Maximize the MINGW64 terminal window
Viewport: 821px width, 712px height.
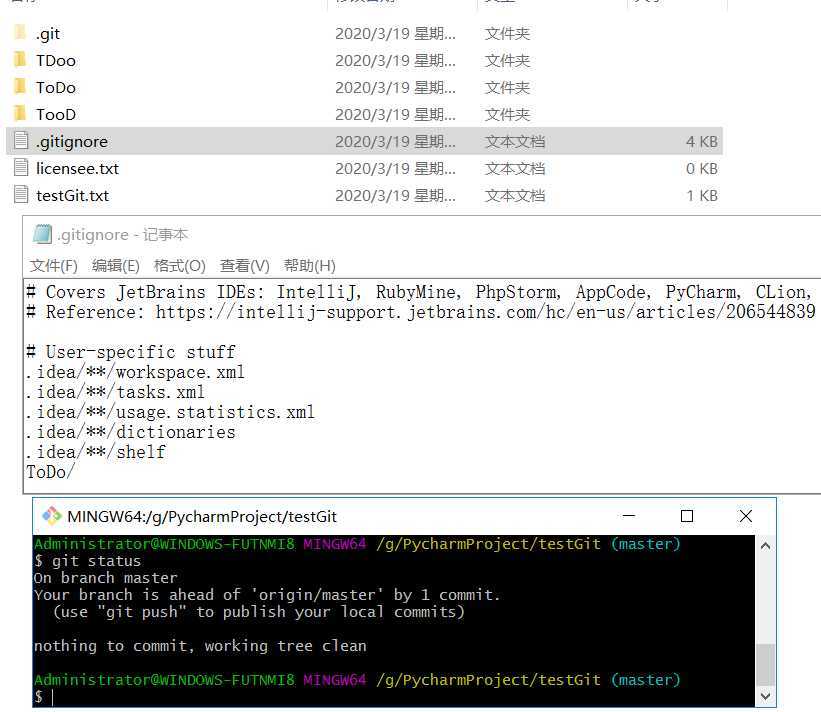pos(687,516)
